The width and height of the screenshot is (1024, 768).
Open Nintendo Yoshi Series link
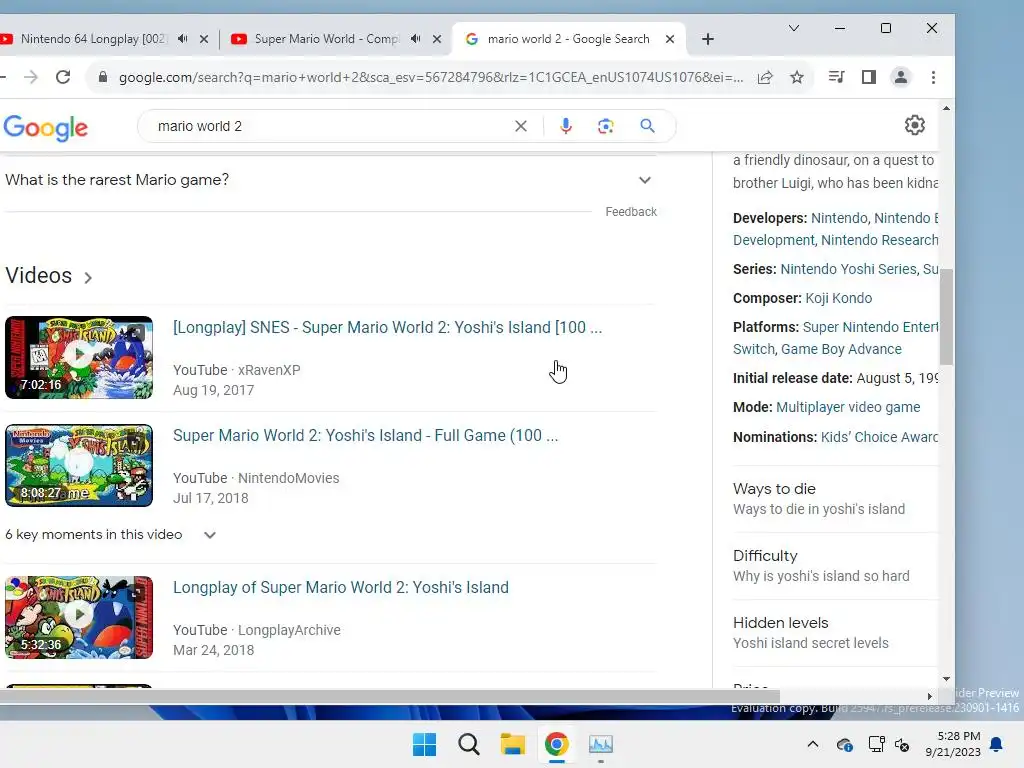pos(848,269)
